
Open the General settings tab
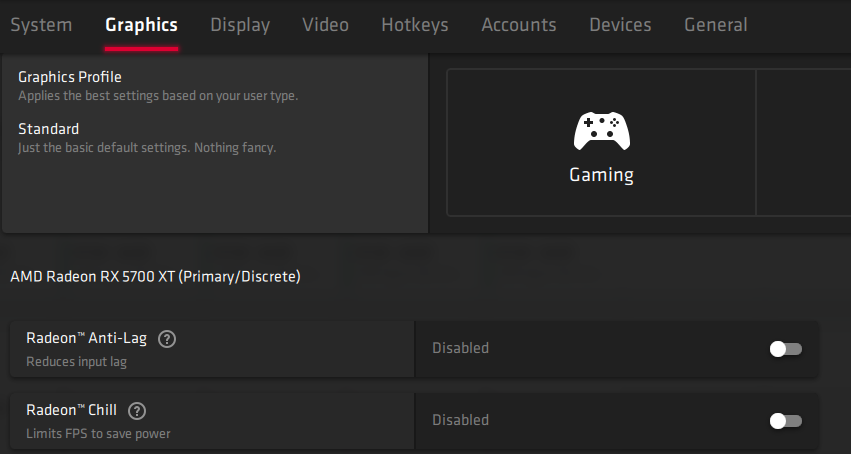[716, 25]
